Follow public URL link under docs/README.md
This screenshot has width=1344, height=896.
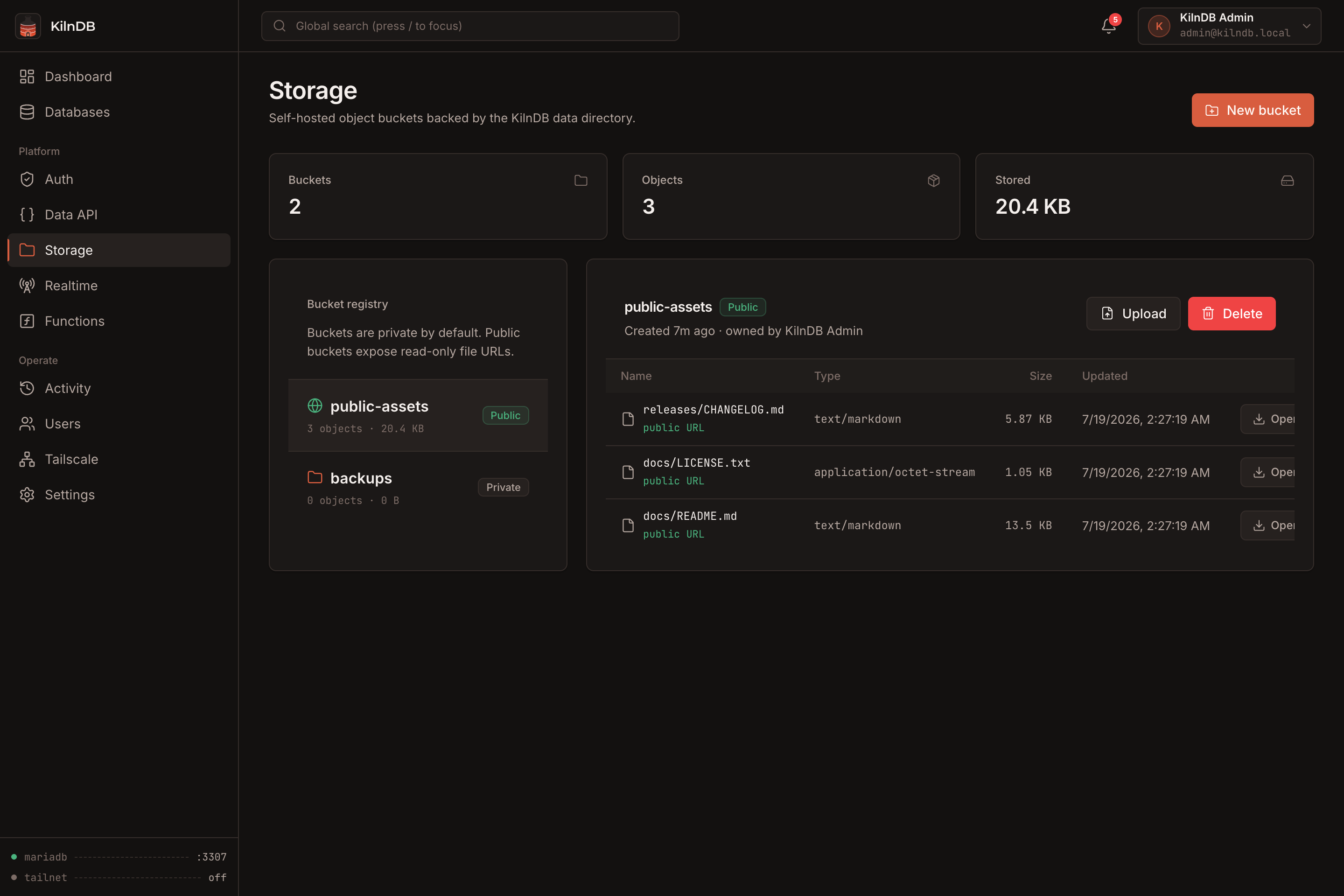673,534
